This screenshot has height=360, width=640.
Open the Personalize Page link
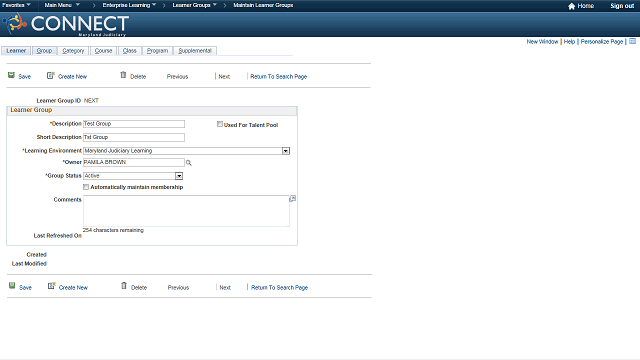602,42
